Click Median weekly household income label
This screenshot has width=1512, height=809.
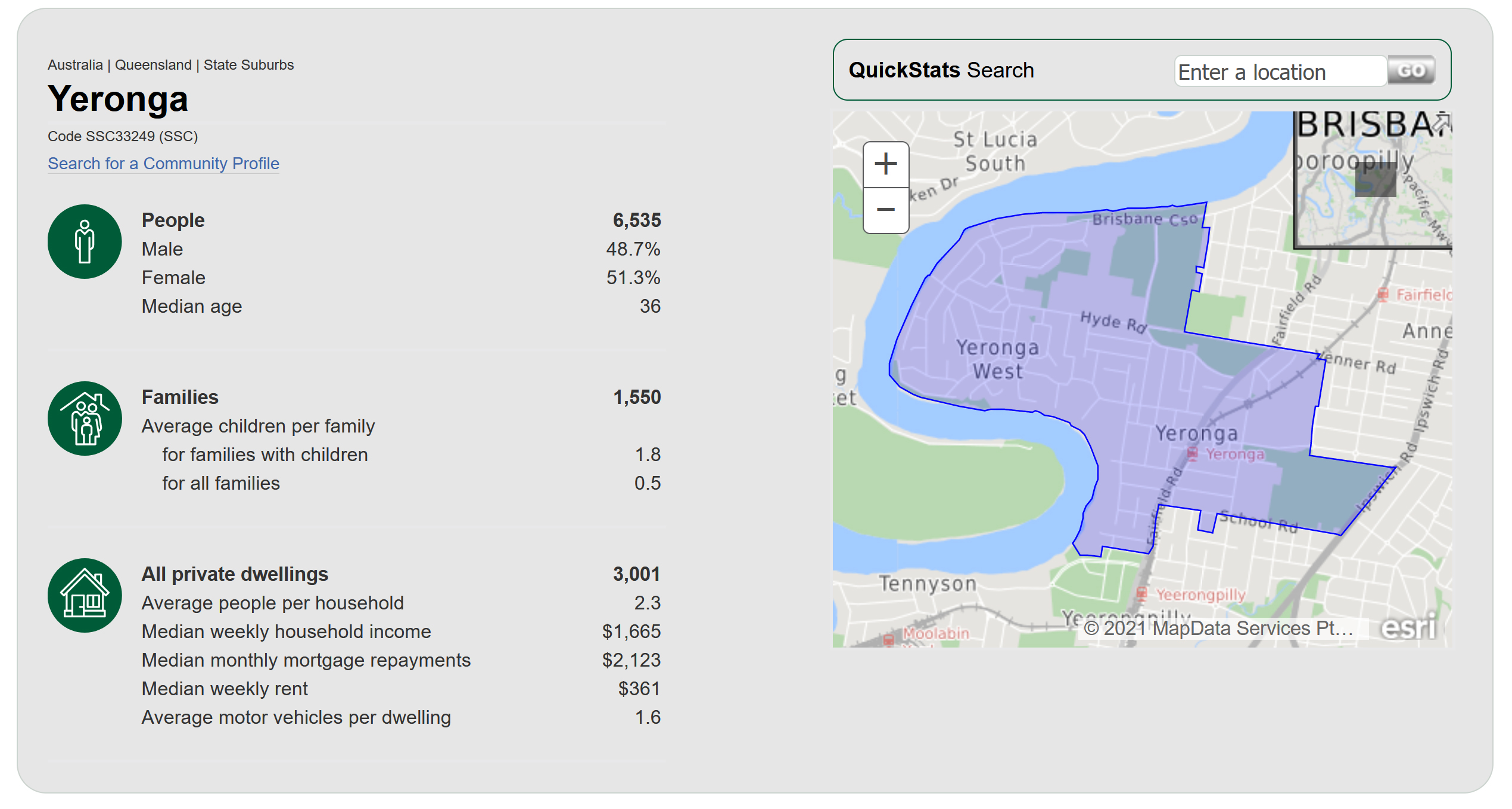coord(286,631)
